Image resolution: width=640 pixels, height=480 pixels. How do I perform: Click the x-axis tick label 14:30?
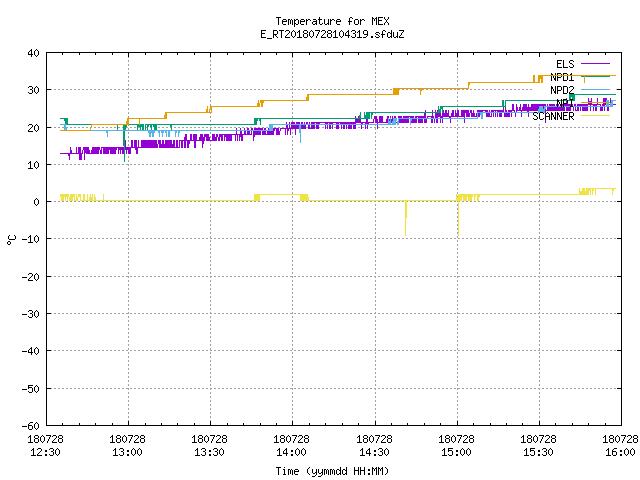(374, 452)
